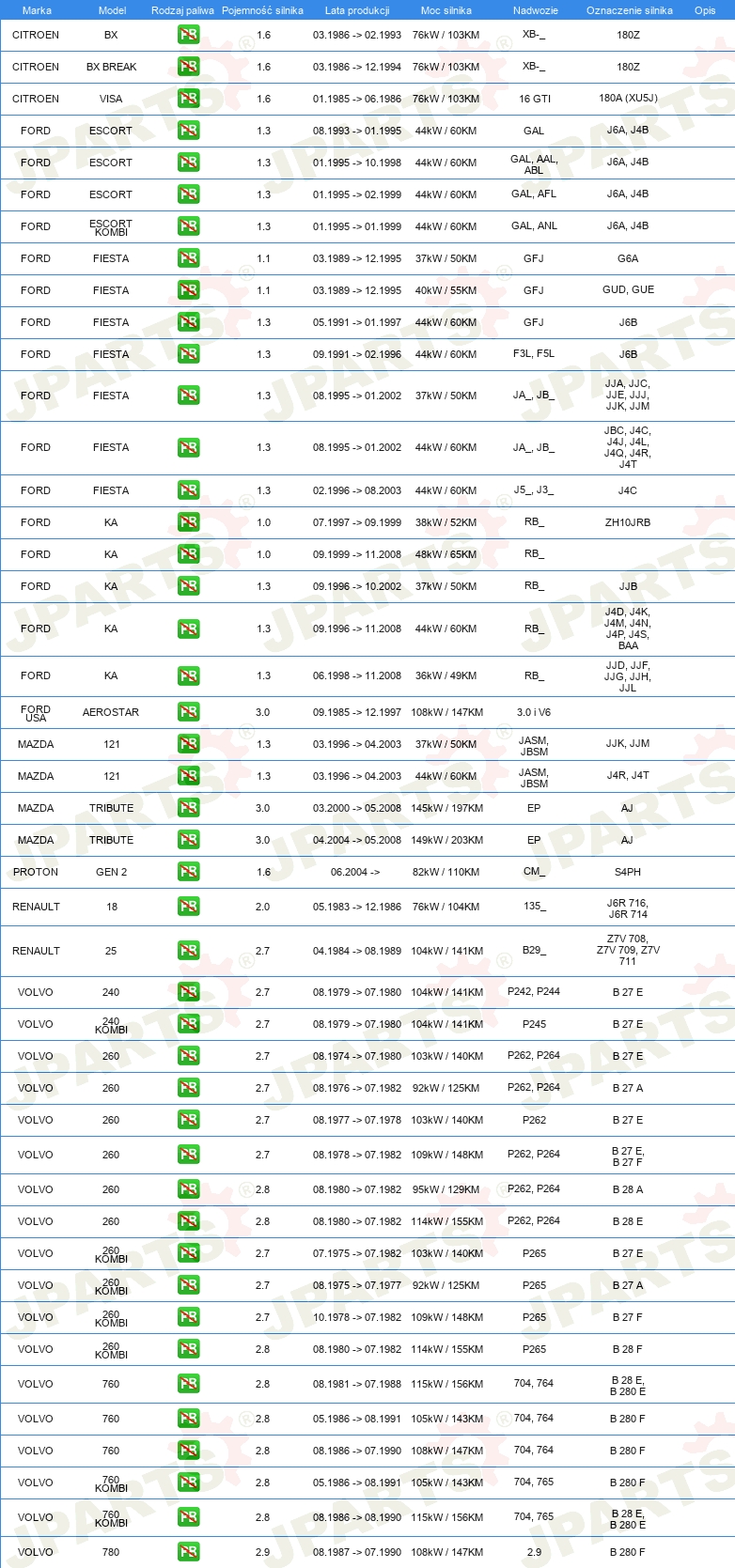Click fuel icon in VOLVO 240 P242, P244 row
The width and height of the screenshot is (735, 1568).
click(188, 992)
